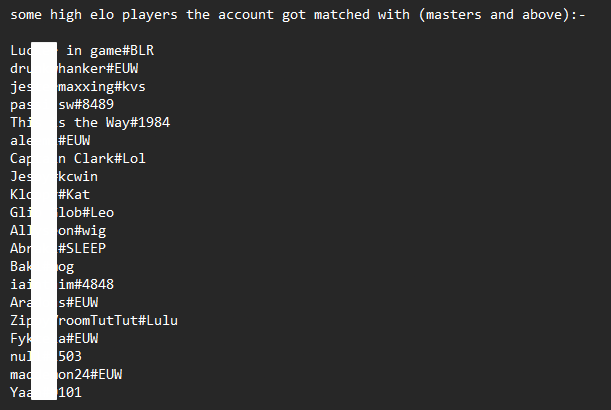Viewport: 611px width, 410px height.
Task: Click the entry ending sw#8489
Action: [x=62, y=104]
